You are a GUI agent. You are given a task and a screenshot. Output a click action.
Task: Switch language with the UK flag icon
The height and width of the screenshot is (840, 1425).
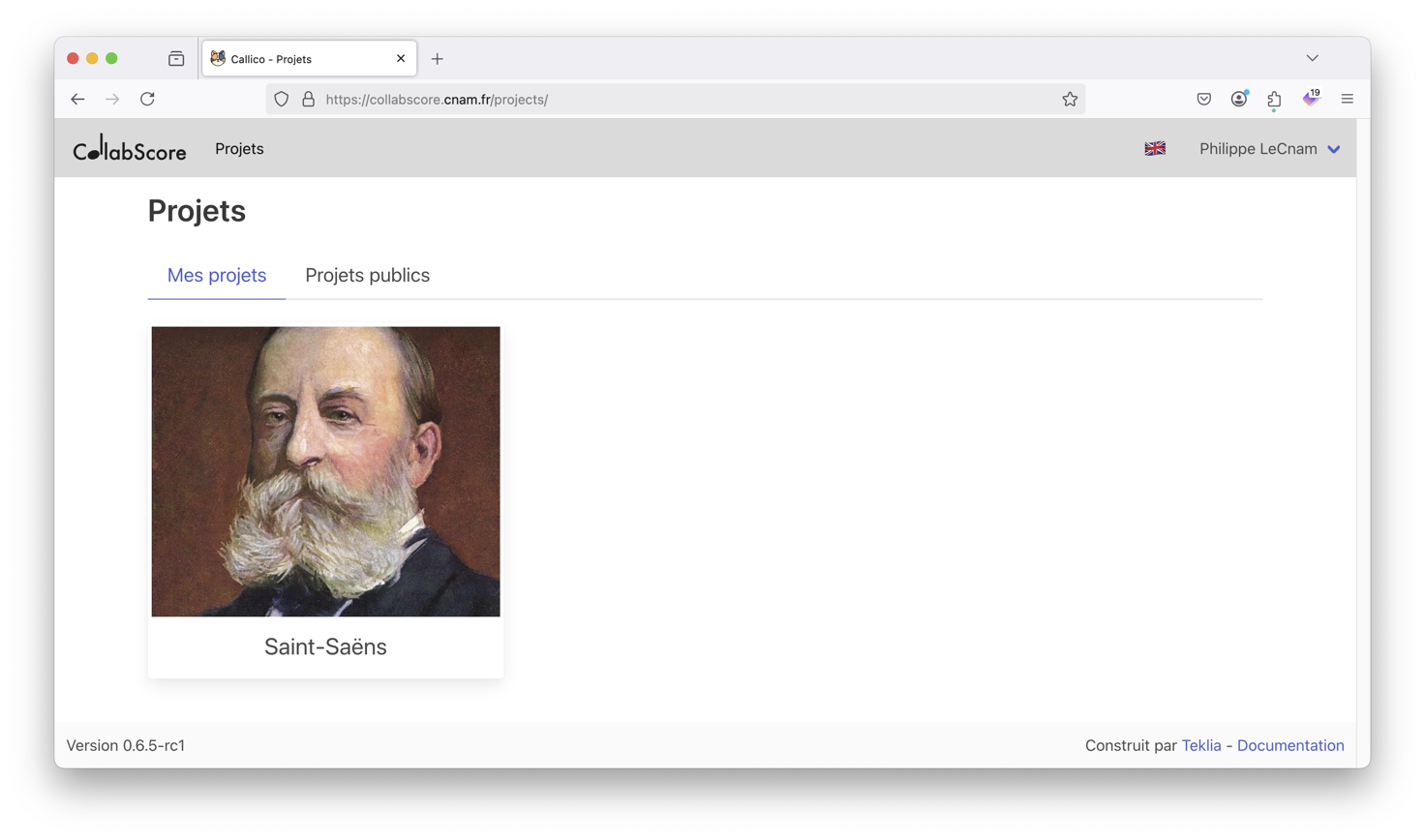[1155, 149]
